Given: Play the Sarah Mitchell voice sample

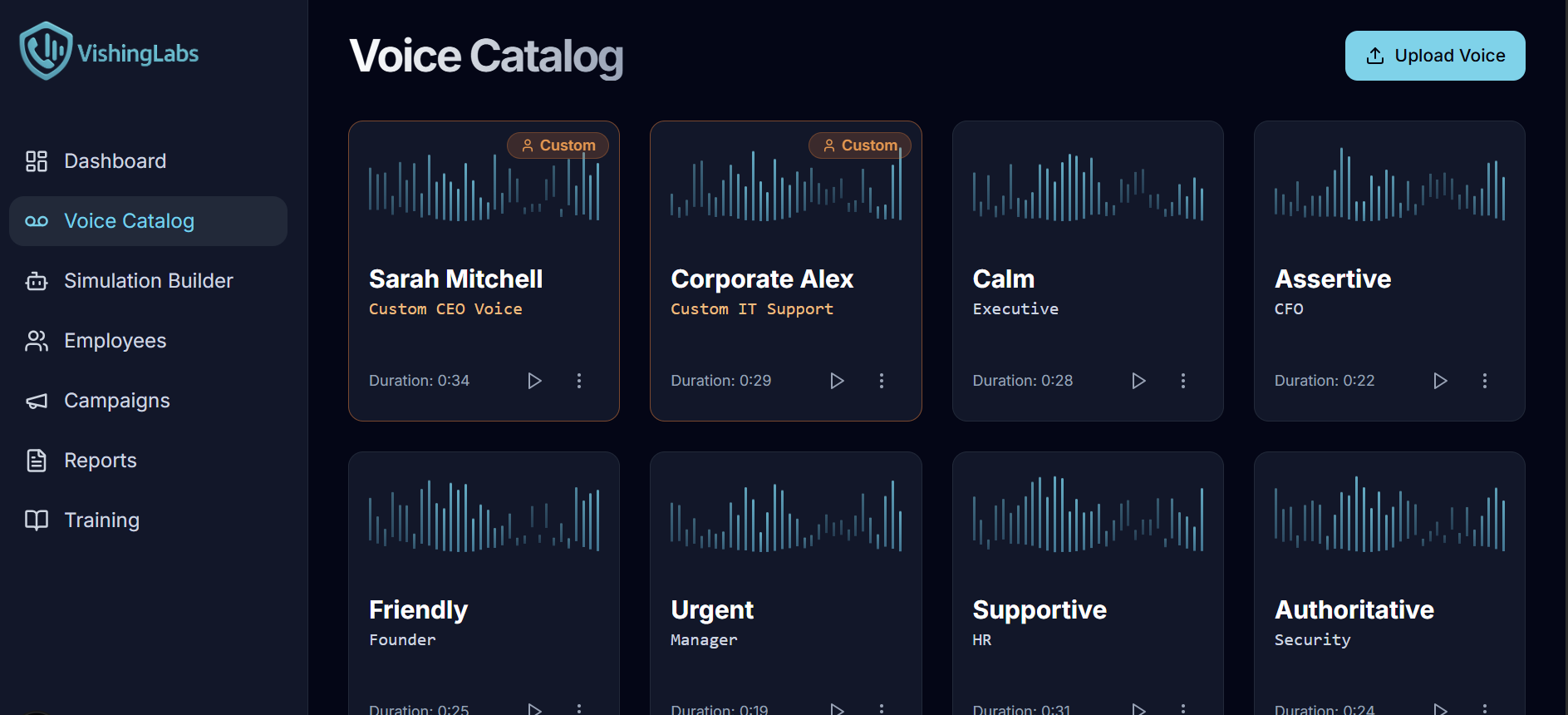Looking at the screenshot, I should tap(534, 381).
